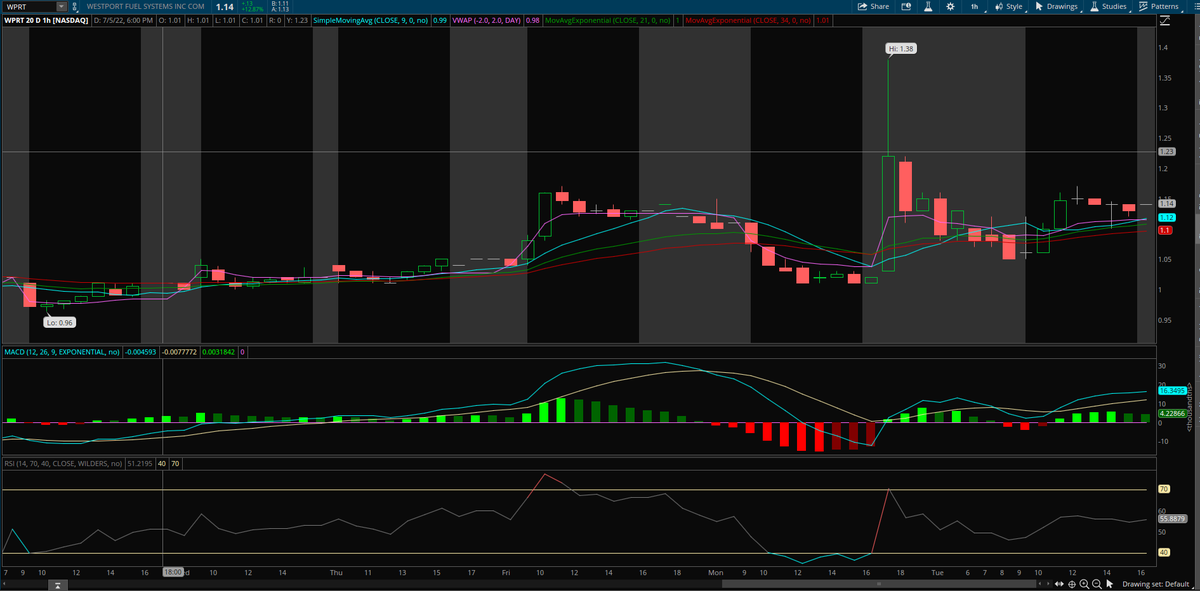This screenshot has height=591, width=1200.
Task: Select the crosshair pan icon near zoom controls
Action: (x=1072, y=583)
